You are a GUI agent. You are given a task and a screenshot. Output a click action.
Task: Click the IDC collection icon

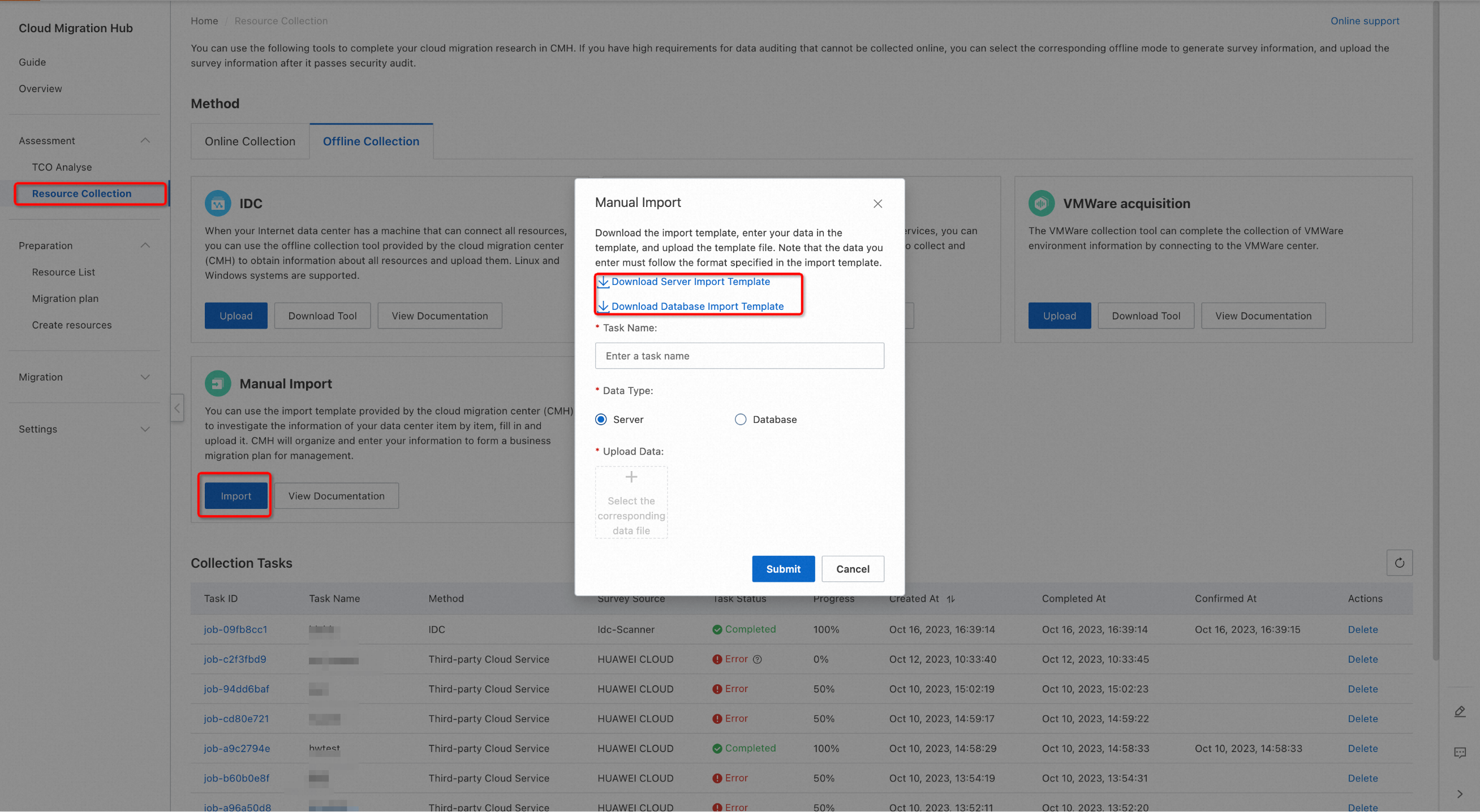218,204
